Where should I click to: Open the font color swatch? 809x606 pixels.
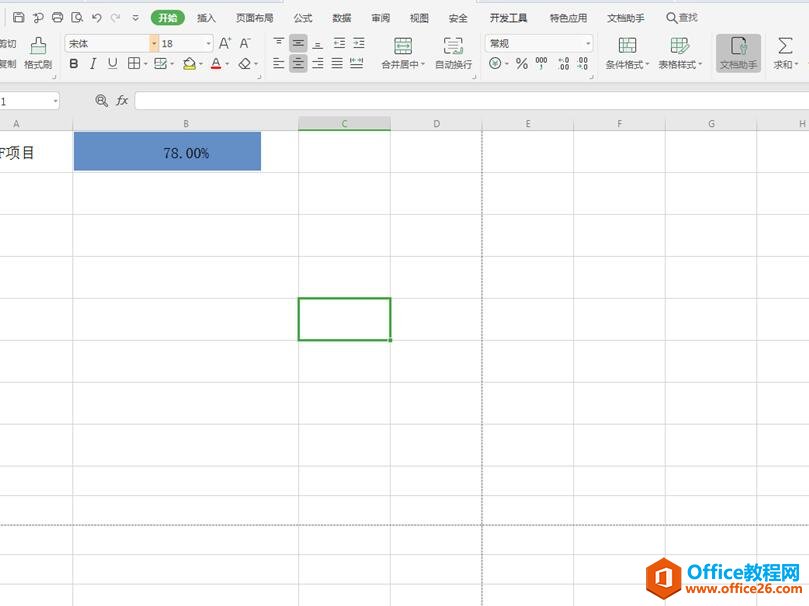pyautogui.click(x=215, y=64)
